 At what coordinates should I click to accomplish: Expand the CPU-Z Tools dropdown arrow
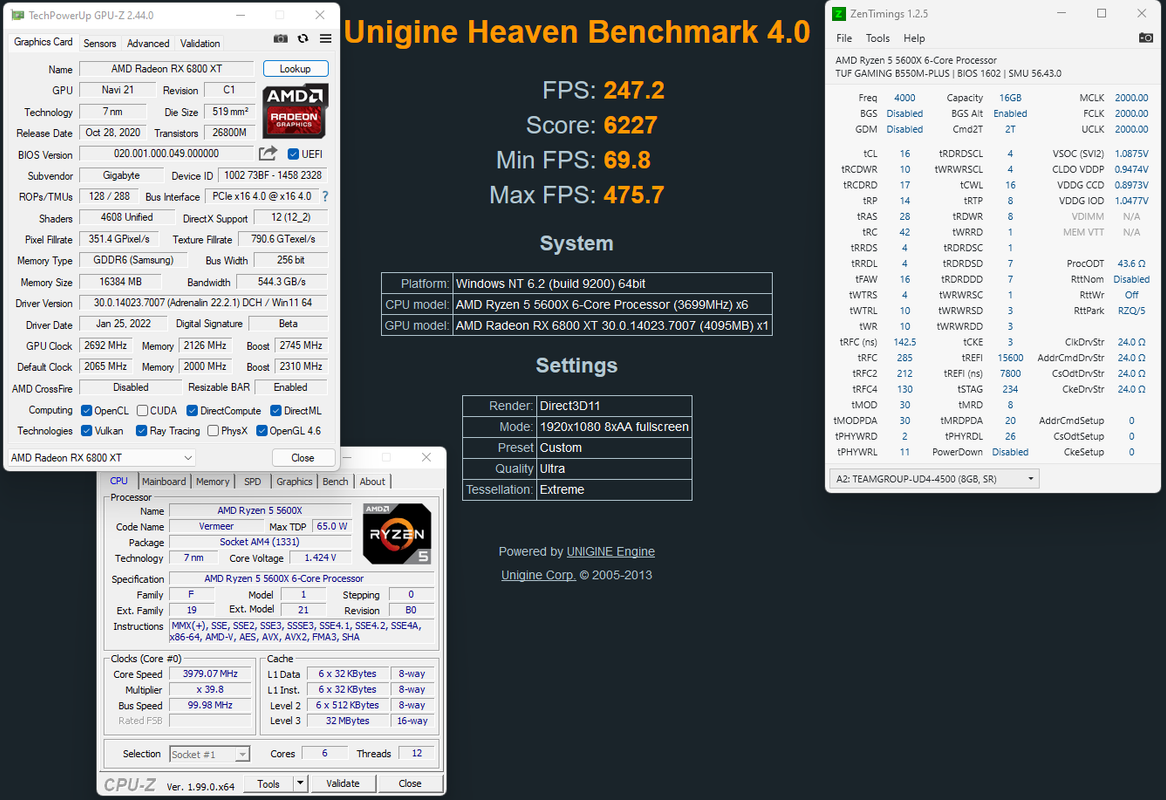pyautogui.click(x=300, y=783)
